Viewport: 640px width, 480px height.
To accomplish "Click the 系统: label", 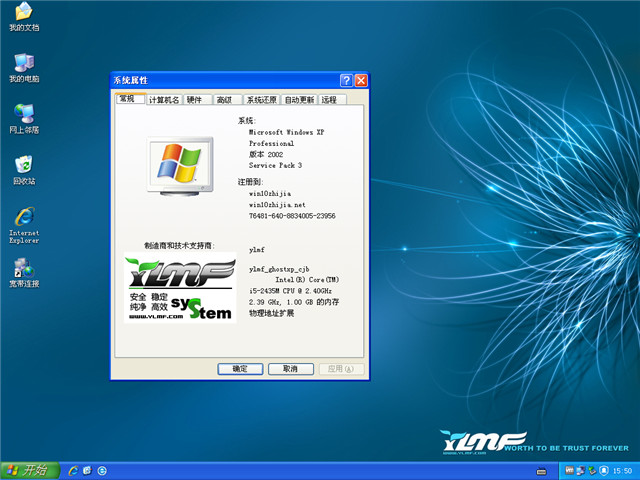I will click(247, 121).
